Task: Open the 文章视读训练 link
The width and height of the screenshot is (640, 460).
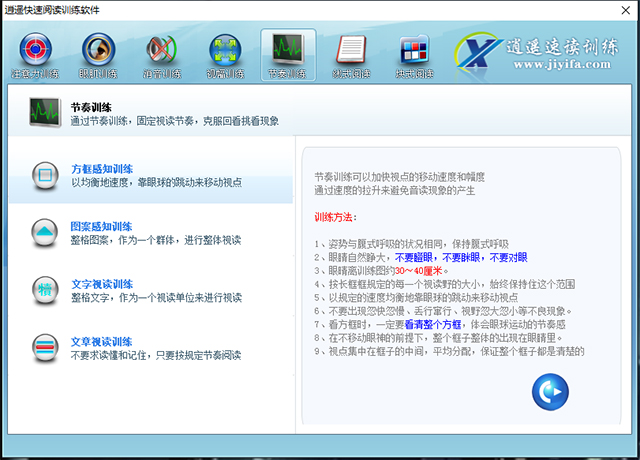Action: coord(102,342)
